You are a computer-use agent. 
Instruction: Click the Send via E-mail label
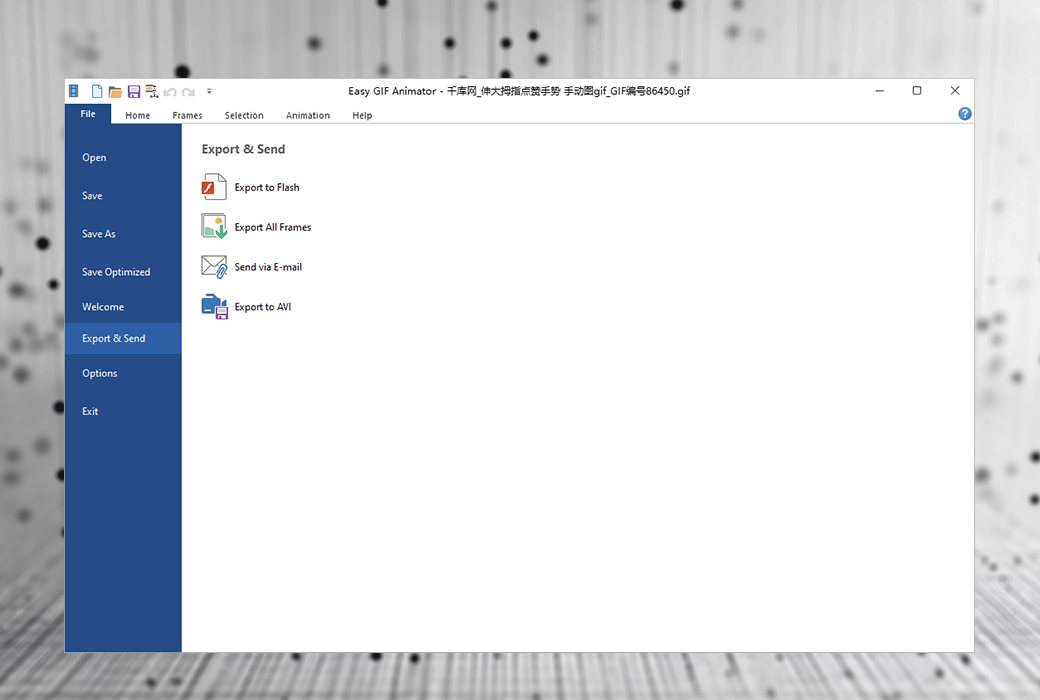[268, 267]
